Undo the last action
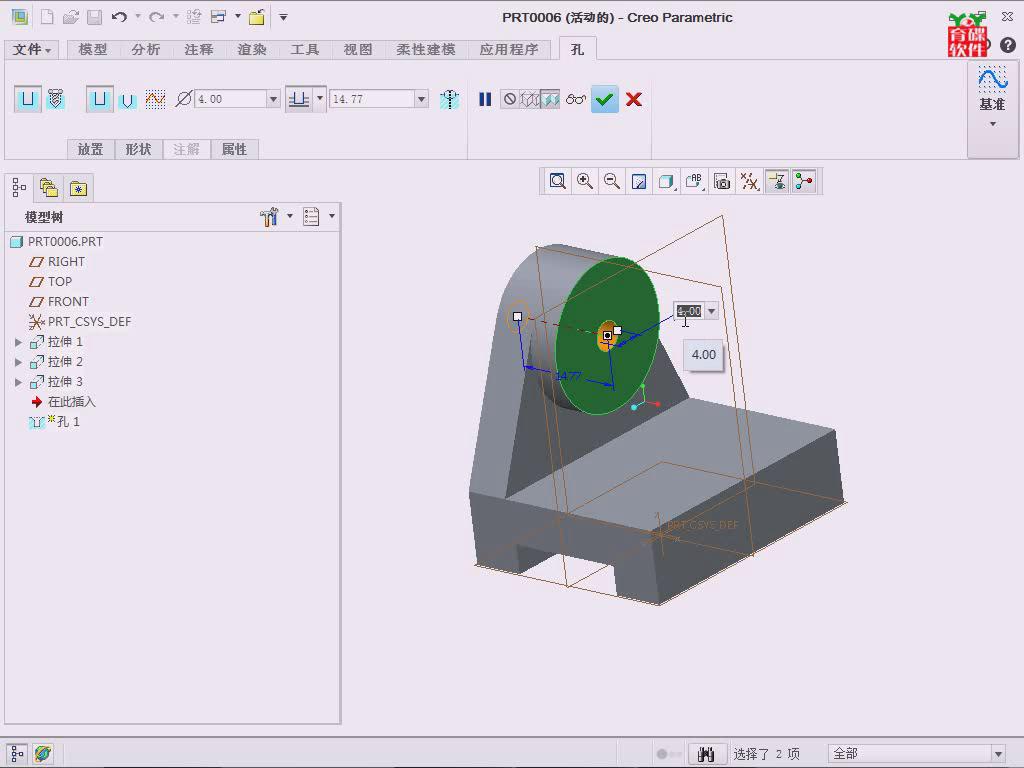 click(120, 17)
